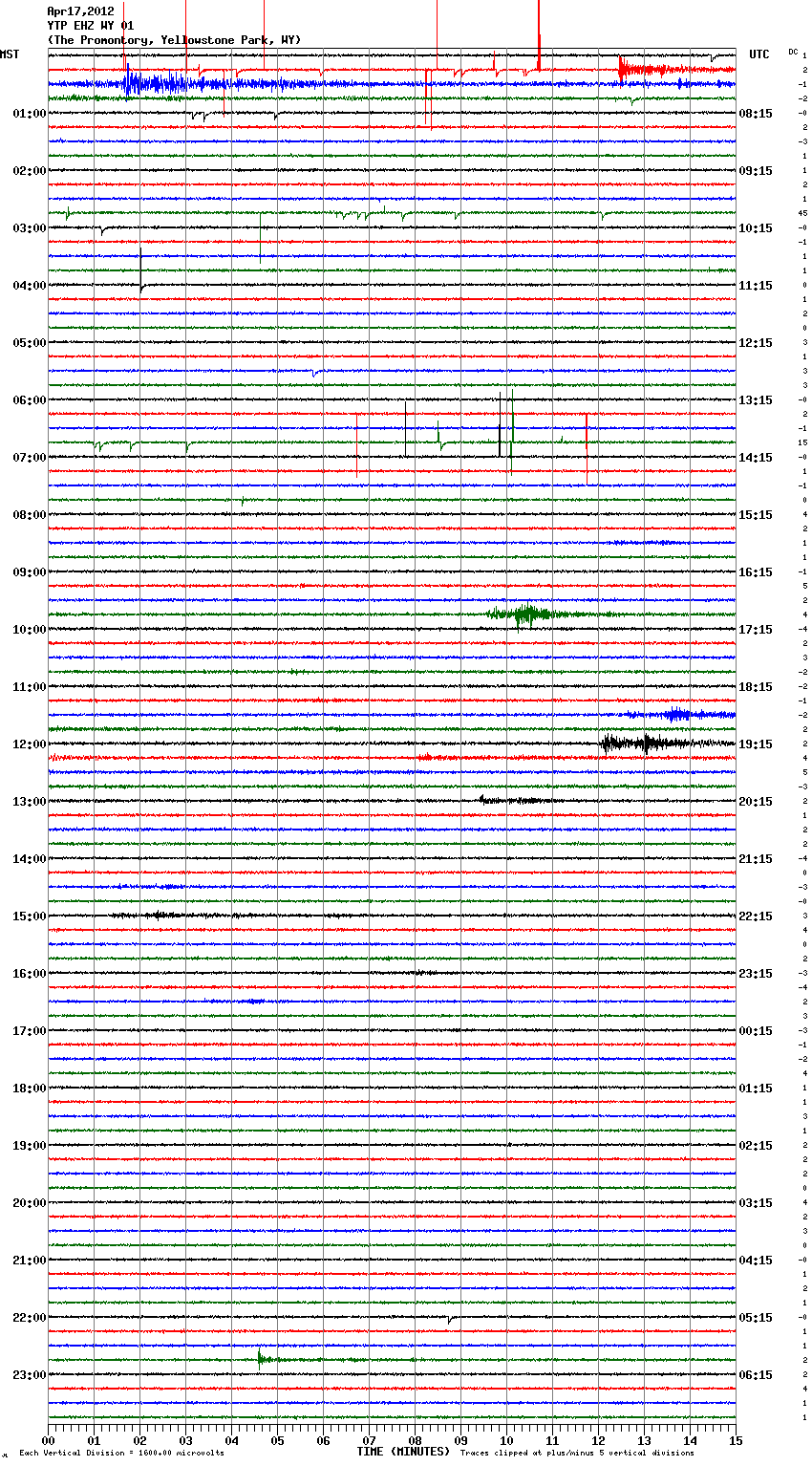Select minute tick 00 on bottom axis
Screen dimensions: 812x1466
pyautogui.click(x=48, y=1440)
